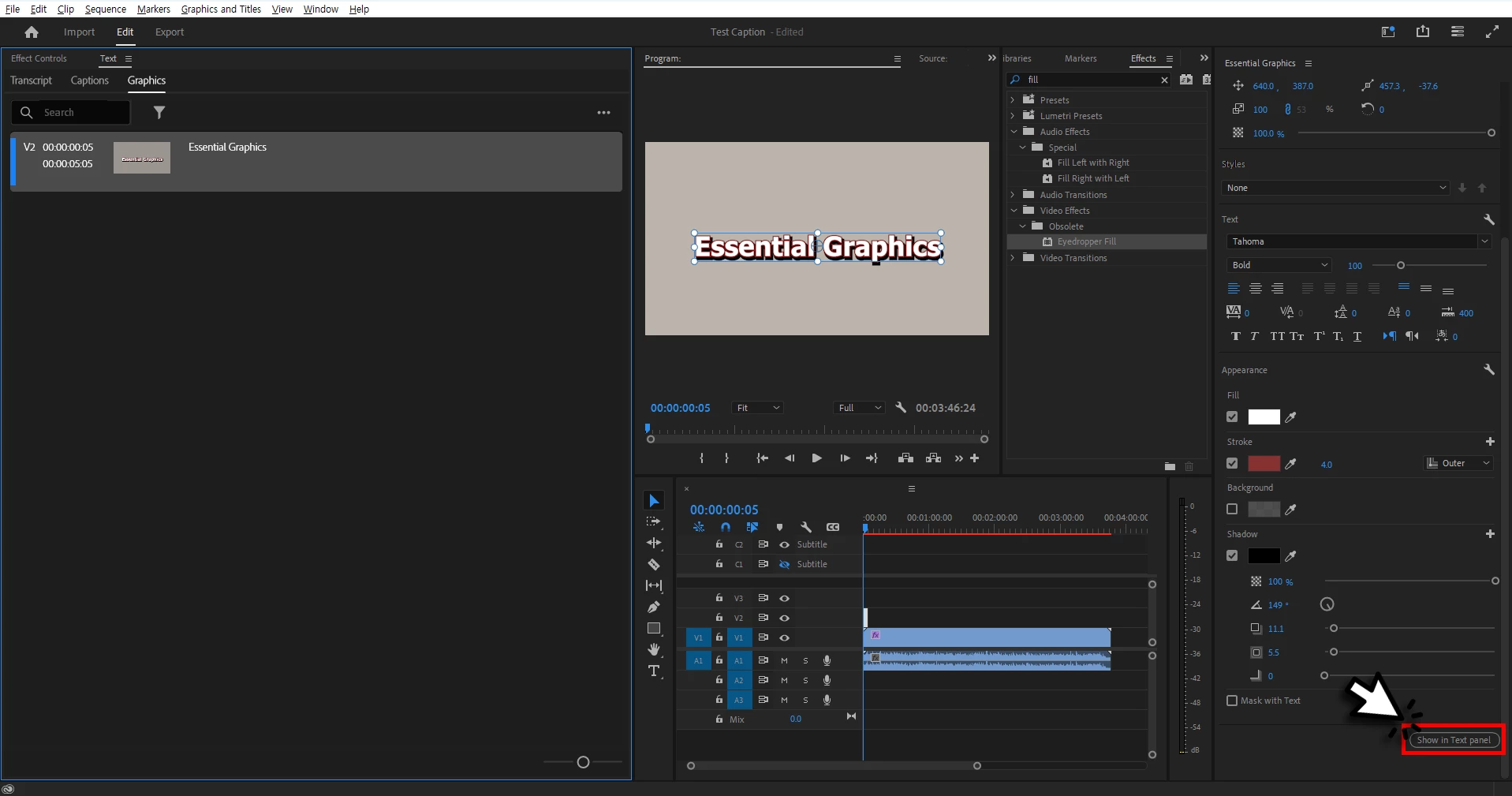Viewport: 1512px width, 796px height.
Task: Open Quick Export share icon
Action: coord(1423,32)
